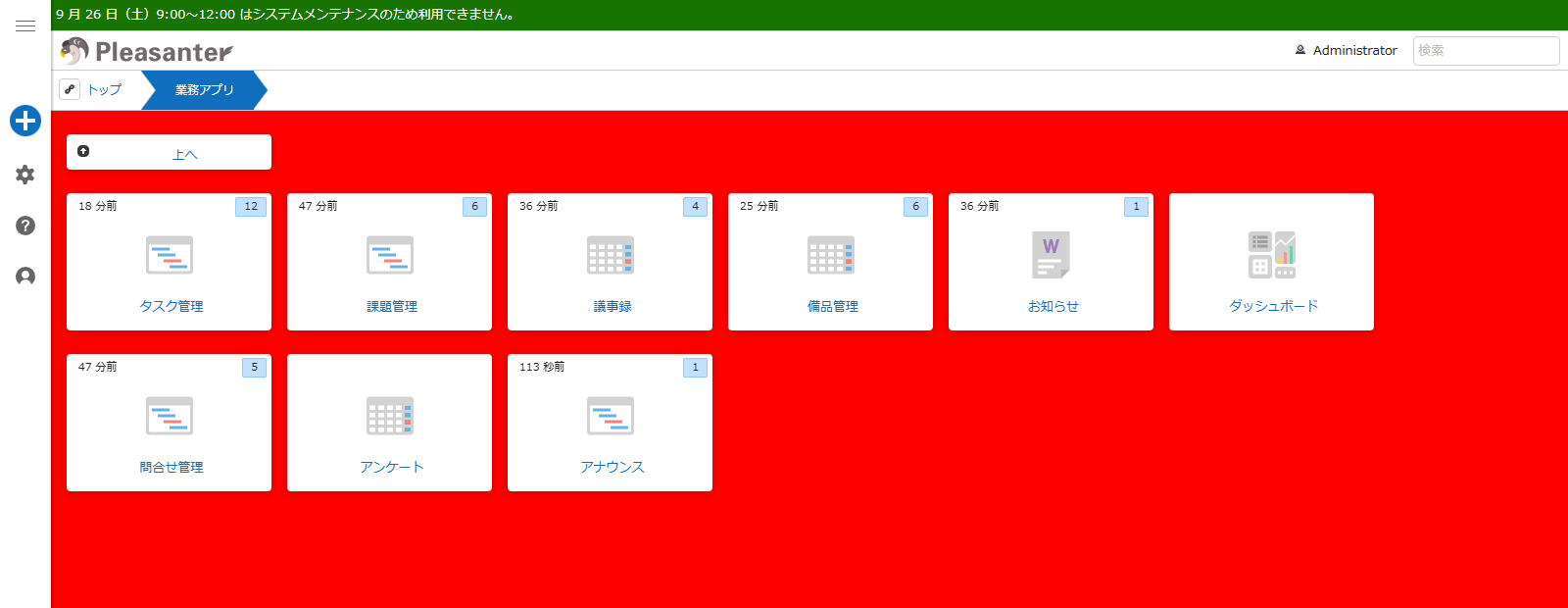The image size is (1568, 608).
Task: Click the count badge 6 on 備品管理
Action: coord(915,206)
